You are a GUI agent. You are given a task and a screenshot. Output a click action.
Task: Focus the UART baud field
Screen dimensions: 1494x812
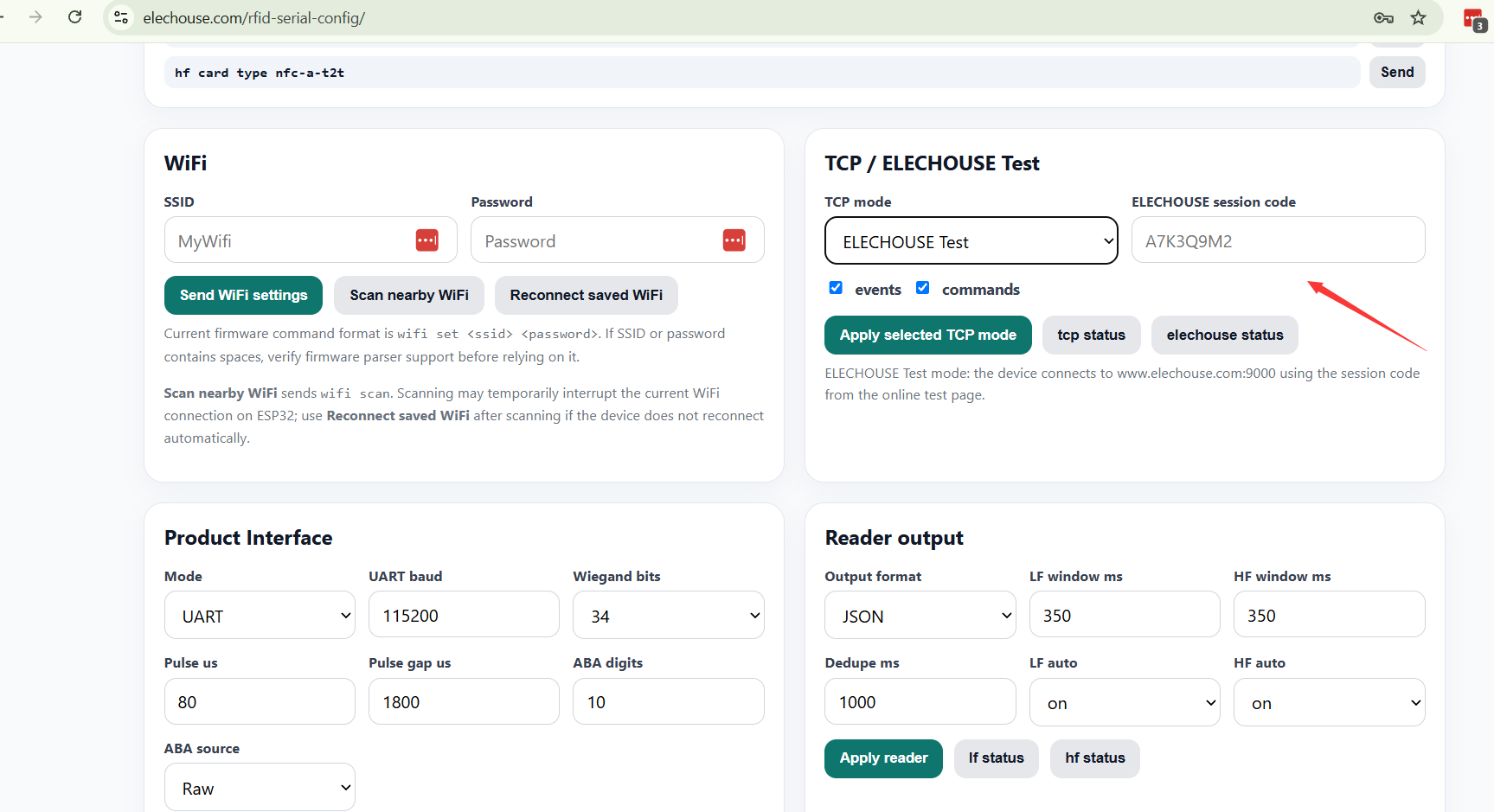(x=464, y=615)
